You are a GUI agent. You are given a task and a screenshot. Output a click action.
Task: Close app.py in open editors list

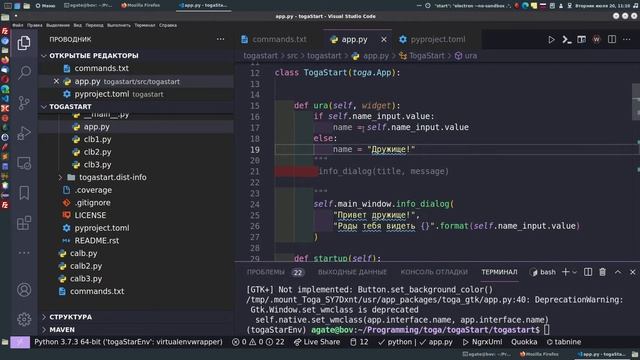(56, 81)
